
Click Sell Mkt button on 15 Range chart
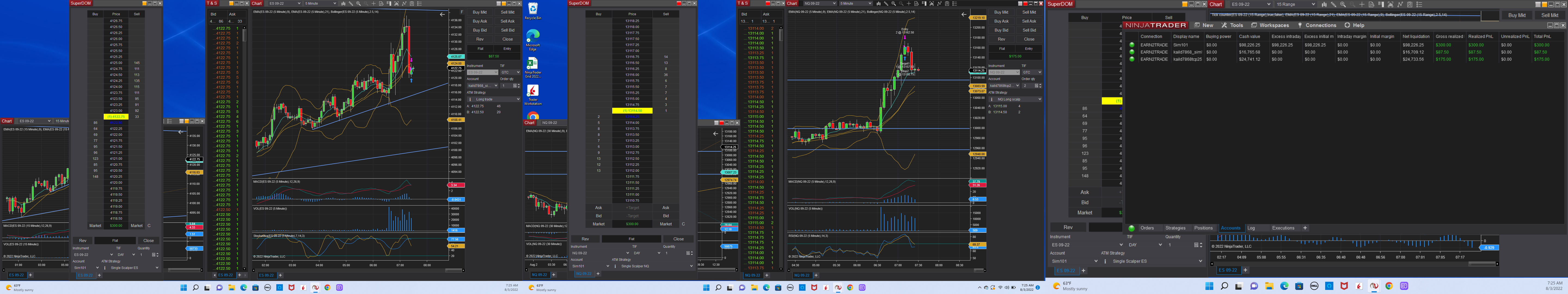click(x=1550, y=15)
